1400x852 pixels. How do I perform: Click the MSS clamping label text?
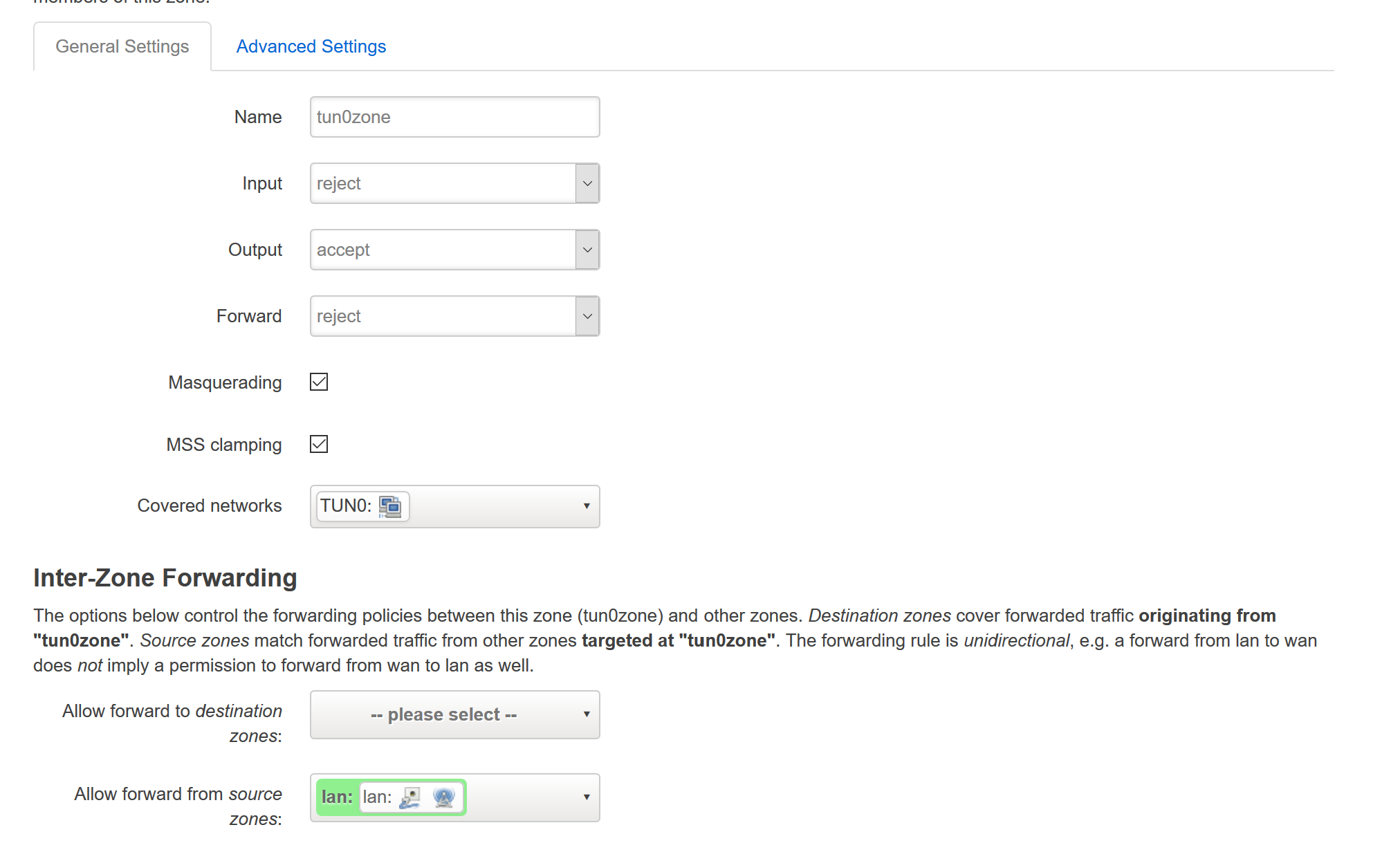point(223,445)
